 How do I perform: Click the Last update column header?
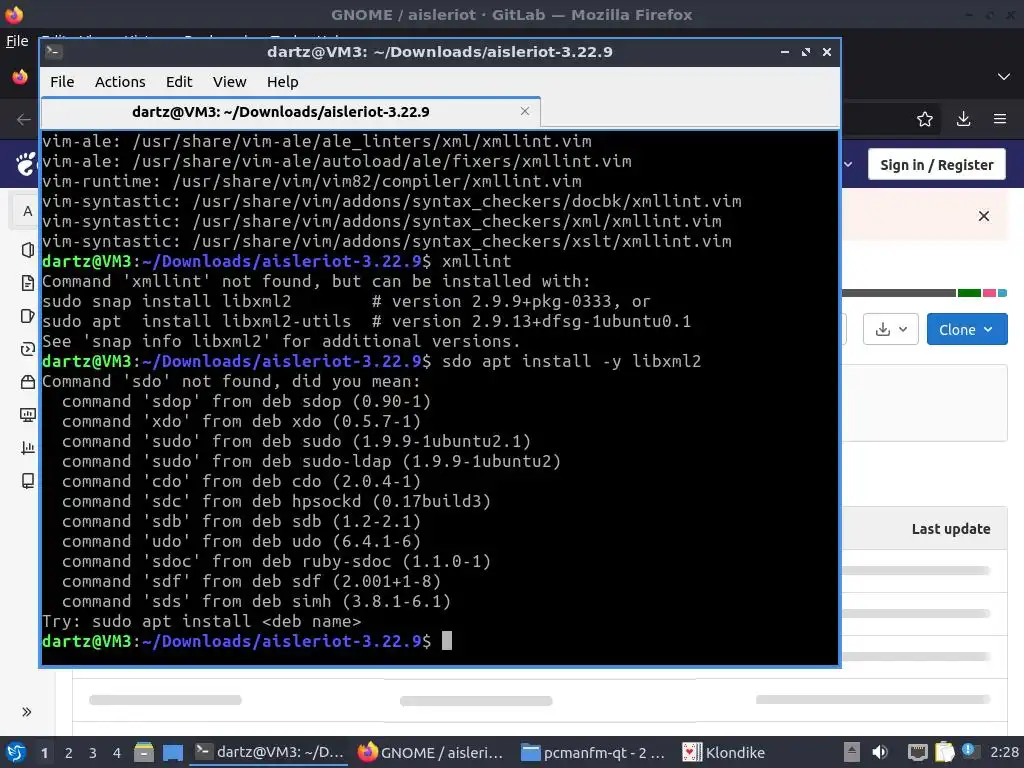pyautogui.click(x=951, y=529)
